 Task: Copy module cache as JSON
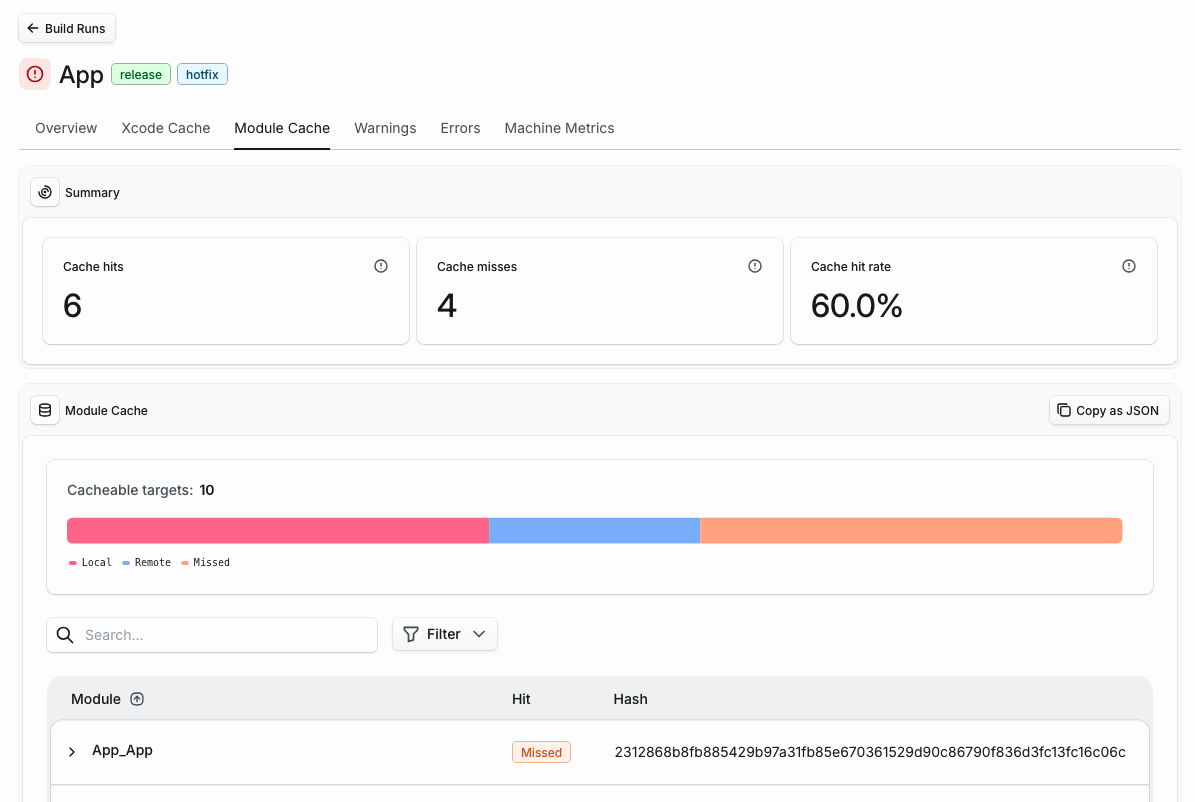coord(1109,410)
